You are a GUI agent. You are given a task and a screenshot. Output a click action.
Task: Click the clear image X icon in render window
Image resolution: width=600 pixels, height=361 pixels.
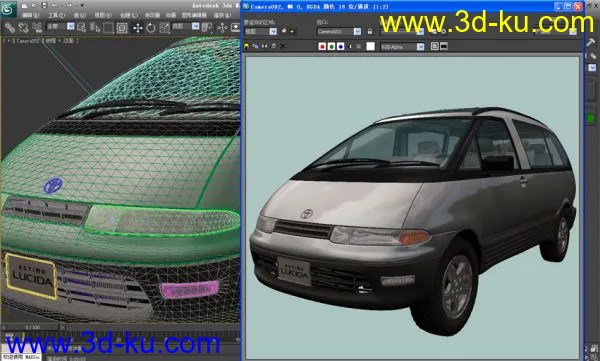pos(282,46)
